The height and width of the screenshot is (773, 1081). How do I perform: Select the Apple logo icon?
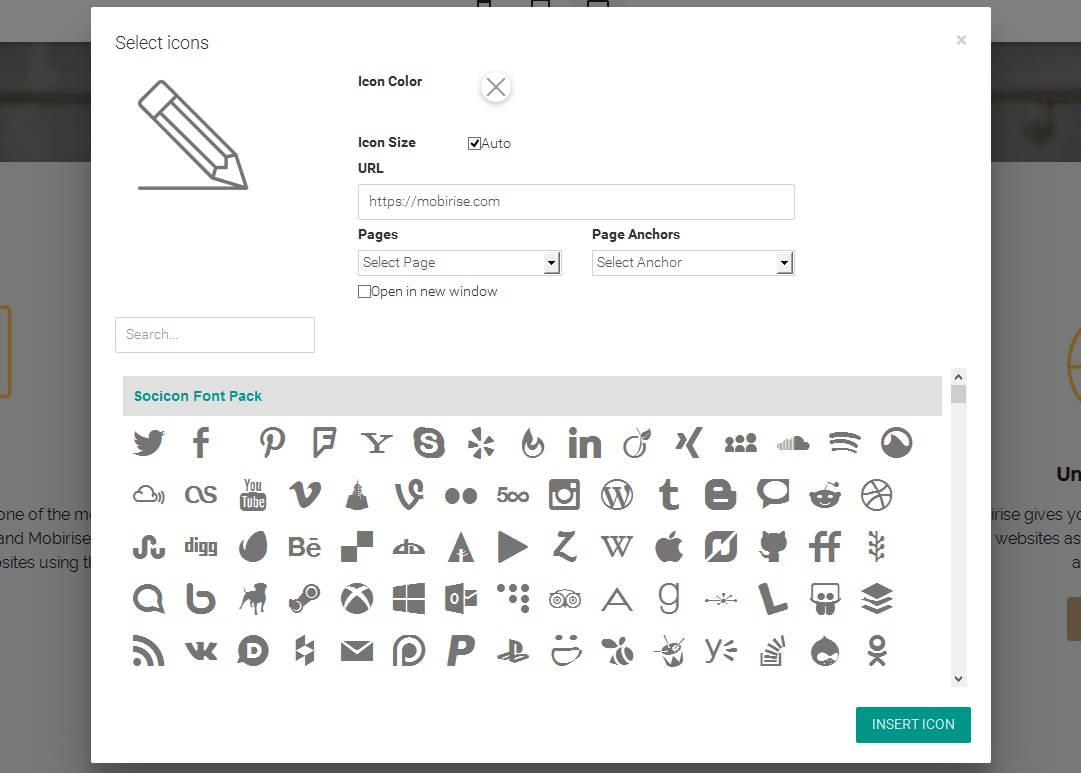(669, 546)
